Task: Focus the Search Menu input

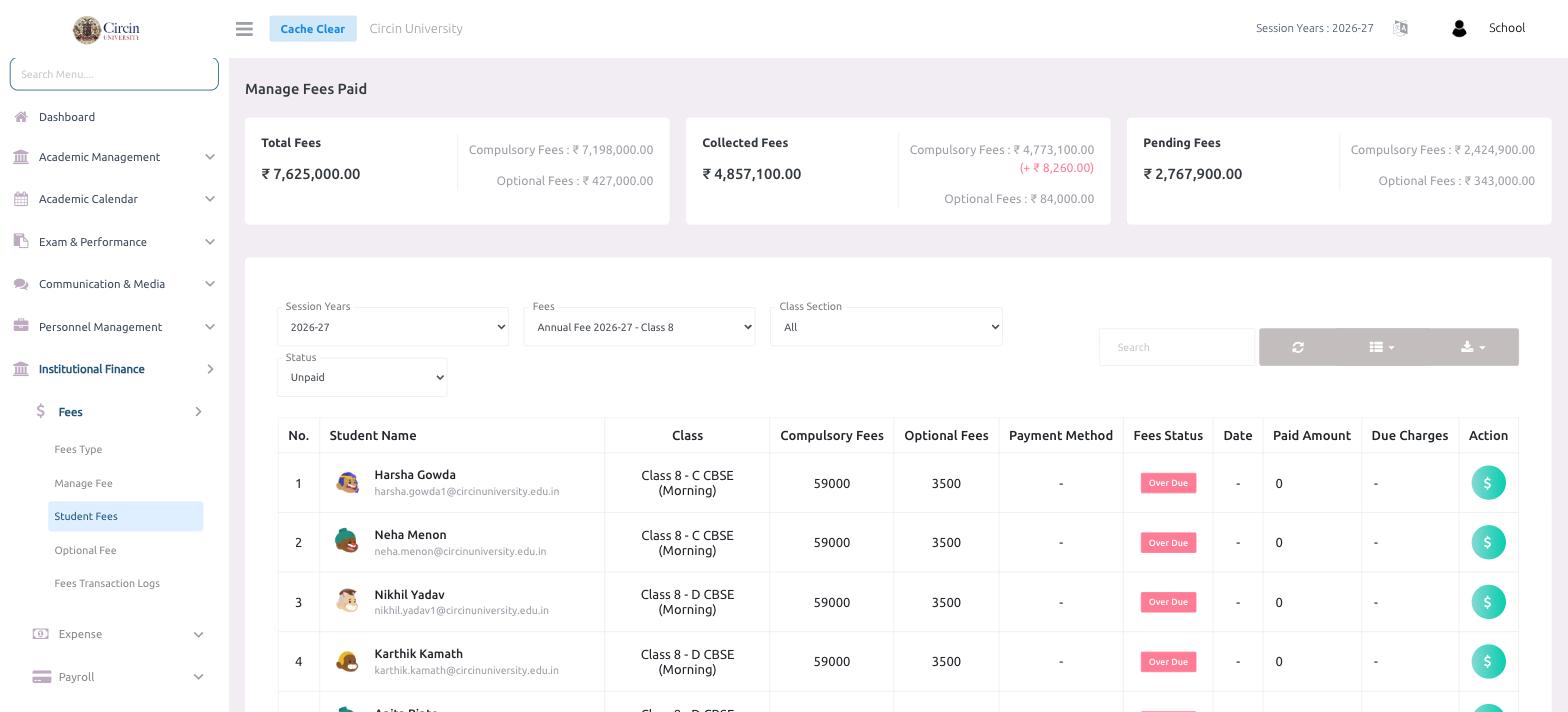Action: [114, 74]
